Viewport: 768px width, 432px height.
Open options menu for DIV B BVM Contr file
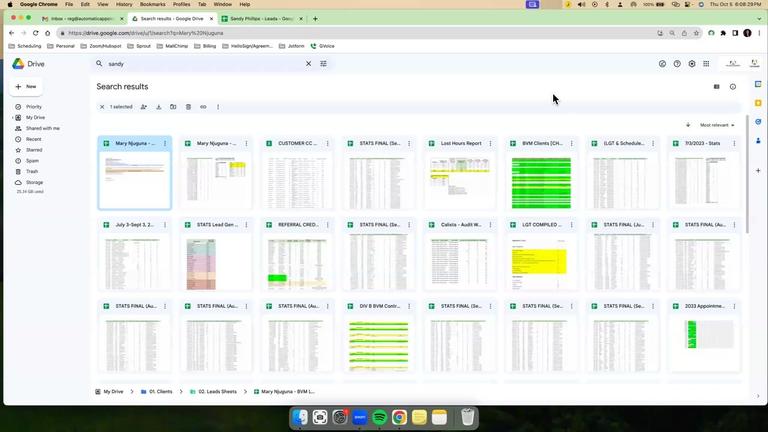tap(409, 306)
